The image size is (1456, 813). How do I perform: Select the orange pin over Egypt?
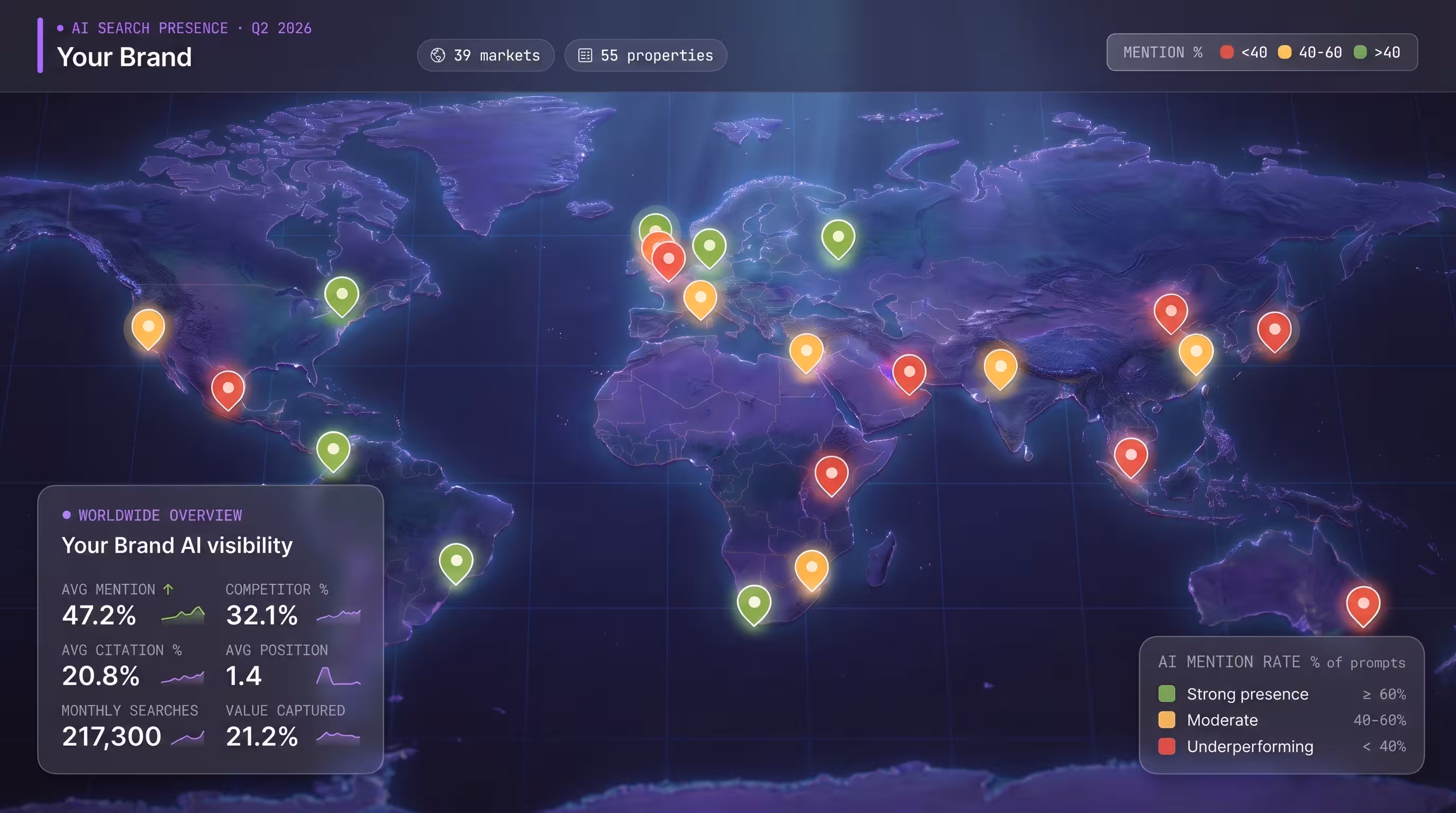click(806, 354)
